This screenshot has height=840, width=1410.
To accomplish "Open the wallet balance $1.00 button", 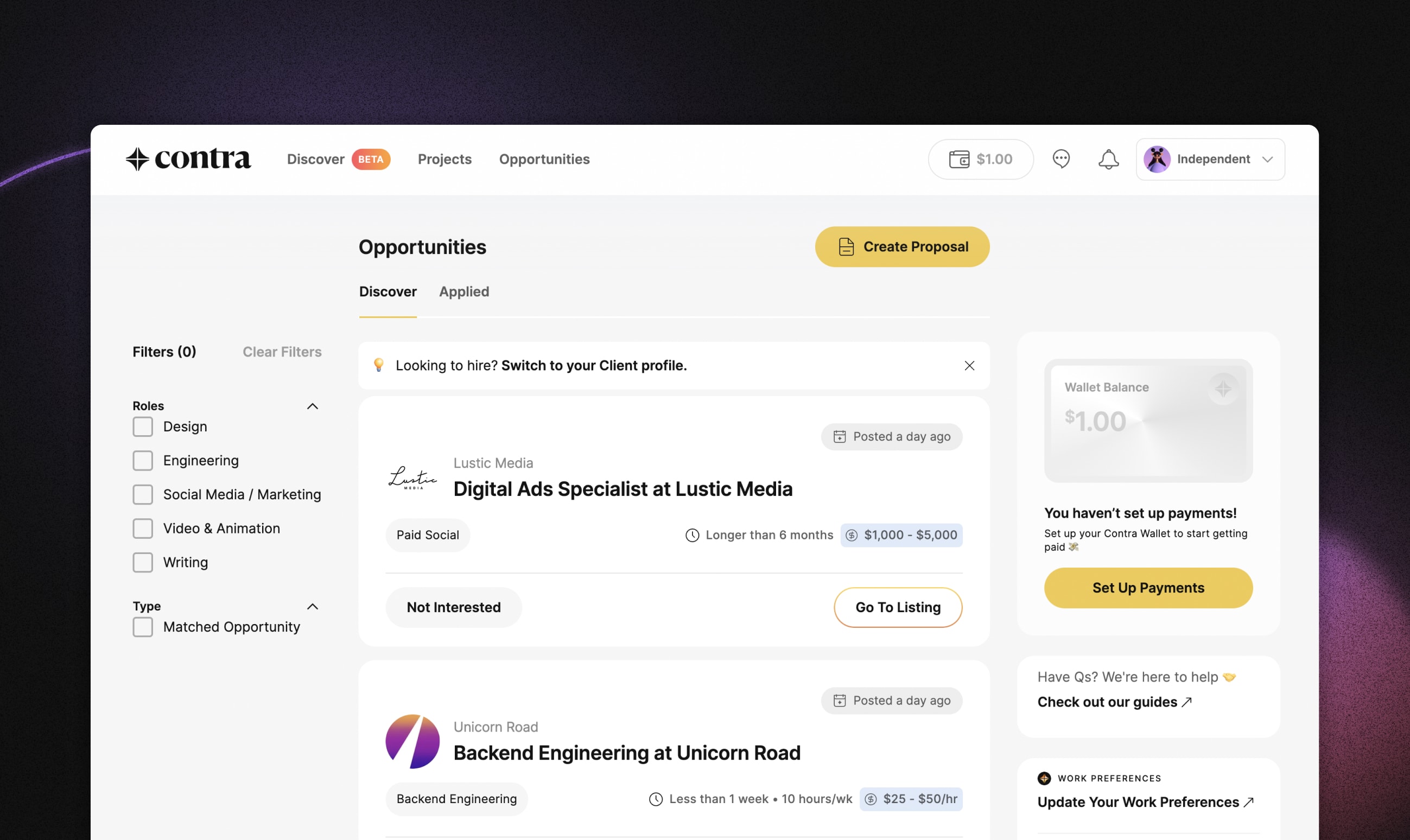I will [980, 159].
